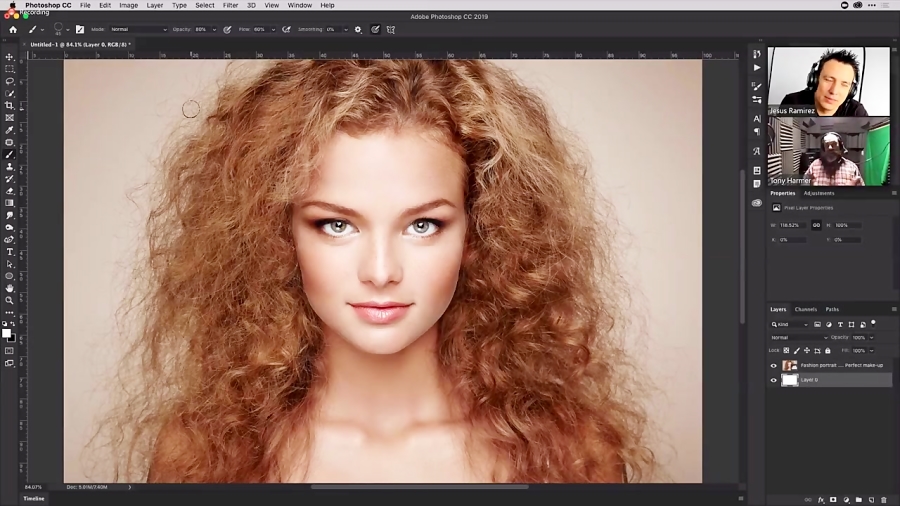
Task: Click Add layer style fx icon
Action: pos(821,500)
